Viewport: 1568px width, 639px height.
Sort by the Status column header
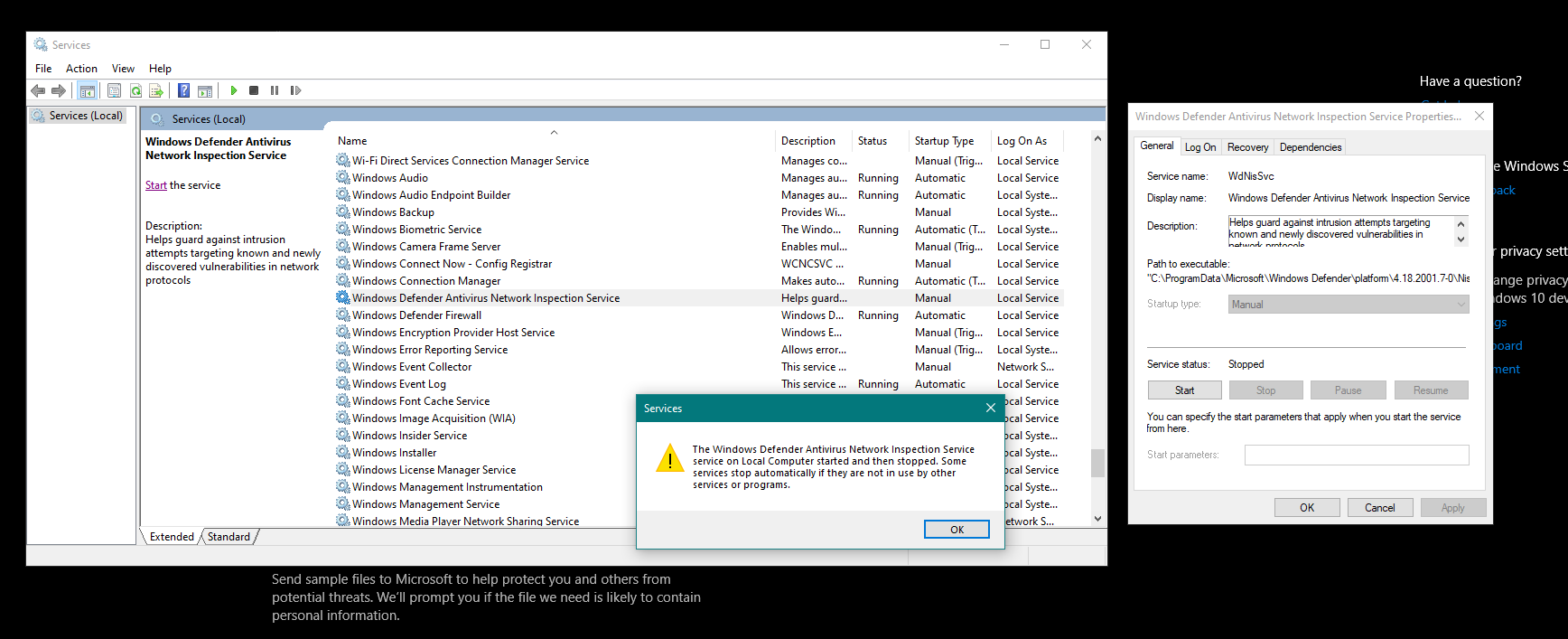click(881, 141)
